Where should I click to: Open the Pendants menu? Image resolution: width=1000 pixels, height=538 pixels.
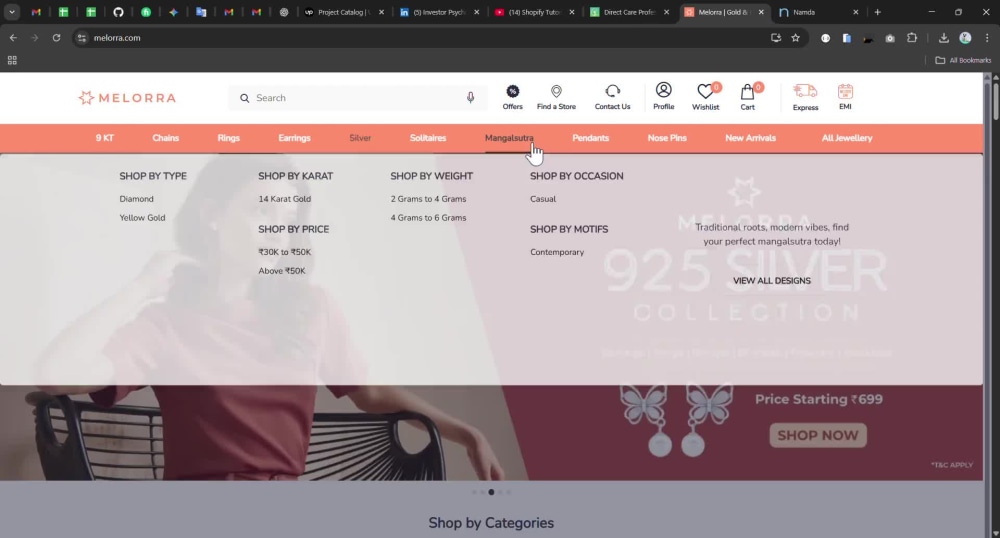point(591,138)
